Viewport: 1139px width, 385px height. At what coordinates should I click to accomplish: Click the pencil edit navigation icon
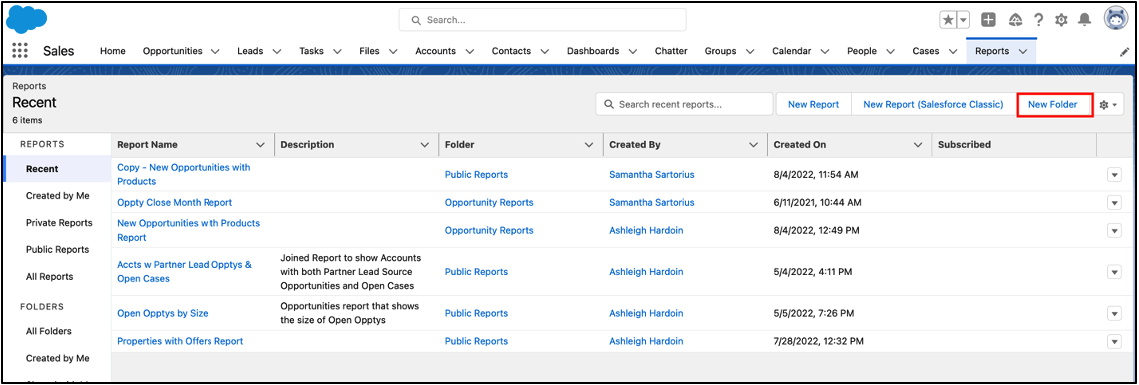point(1124,52)
